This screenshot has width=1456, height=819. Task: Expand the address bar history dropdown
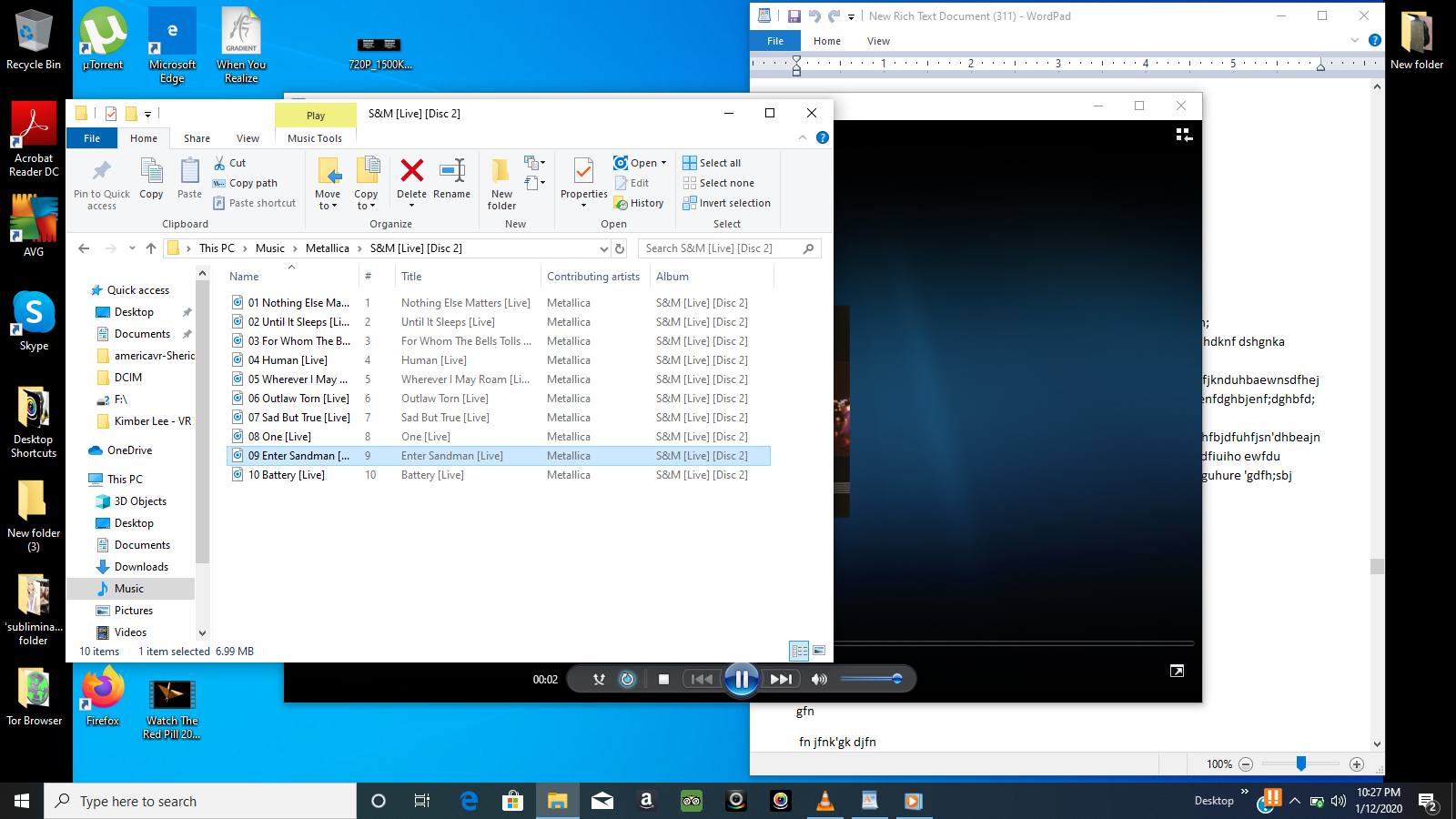tap(603, 248)
